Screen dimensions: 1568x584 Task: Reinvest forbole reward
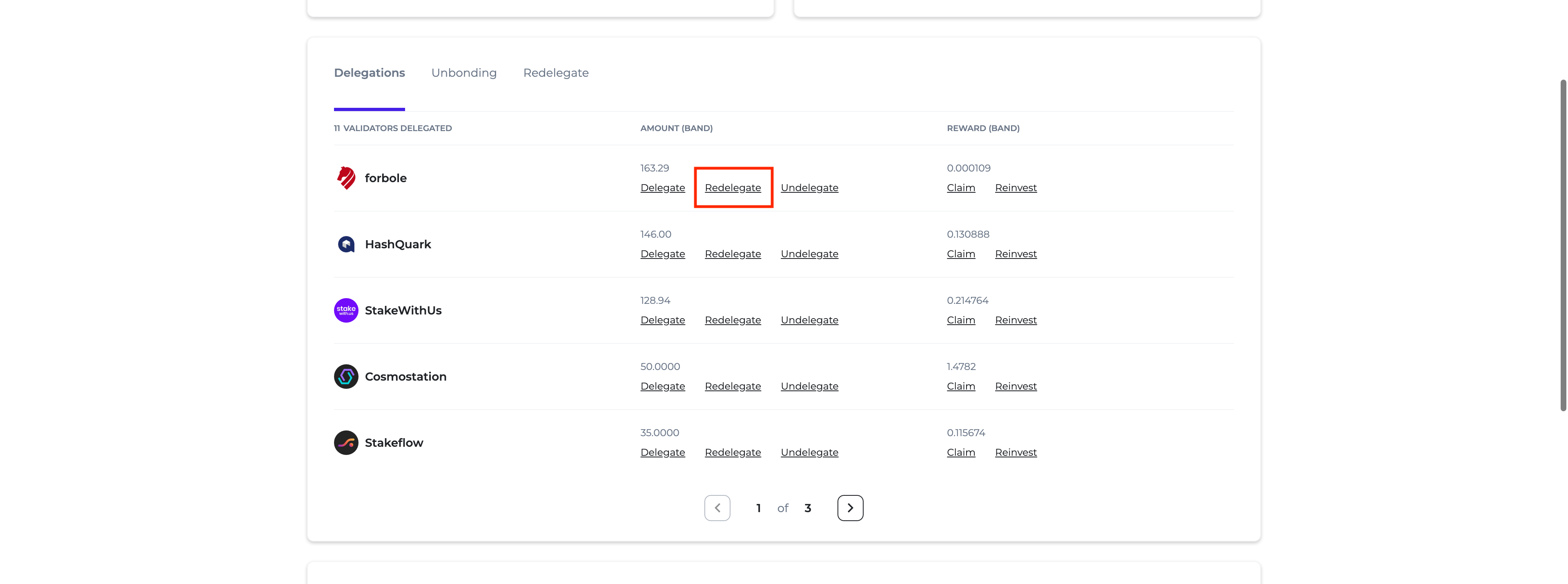click(x=1016, y=187)
